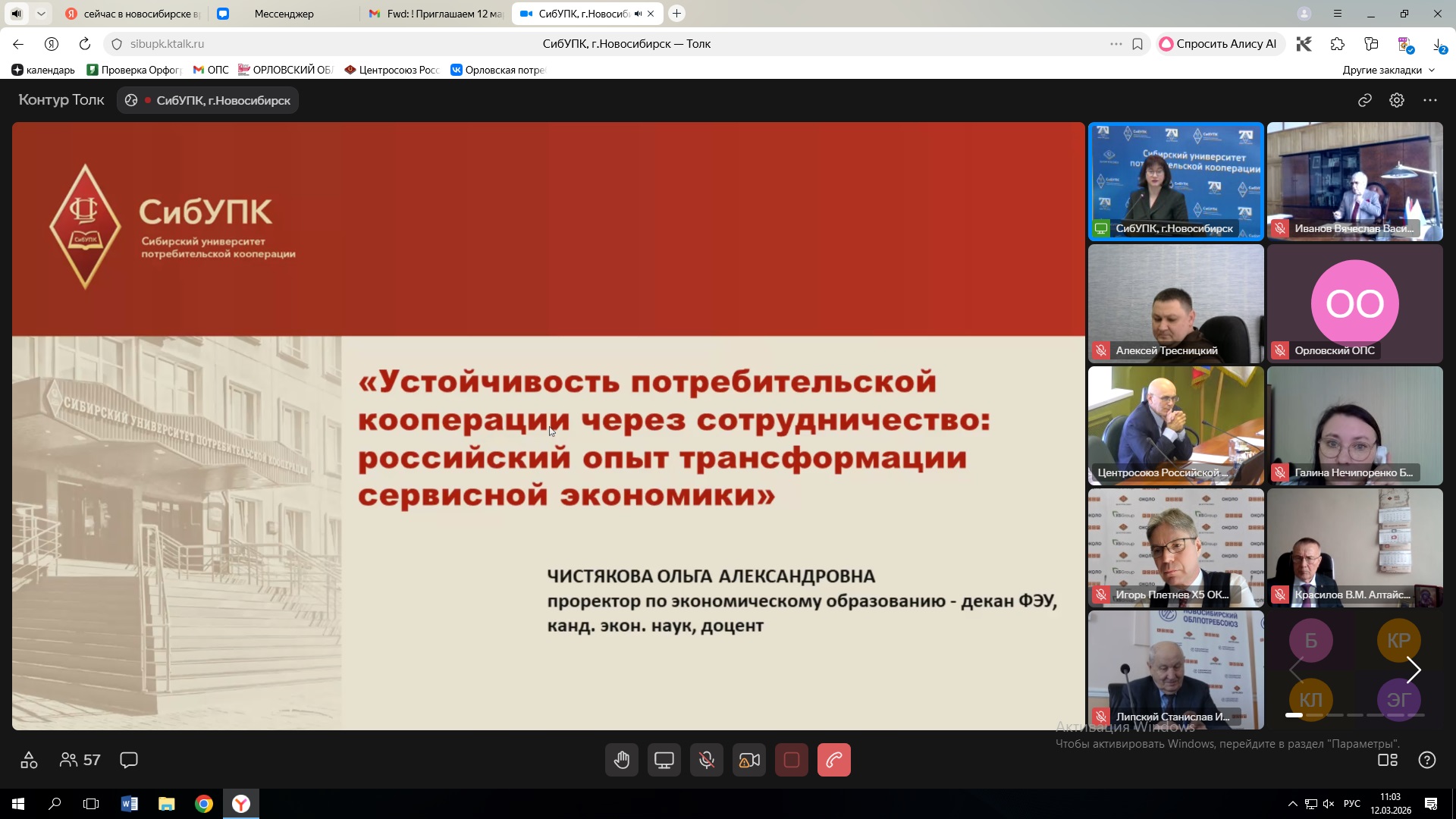Open more options ellipsis in Talk header

pos(1430,100)
